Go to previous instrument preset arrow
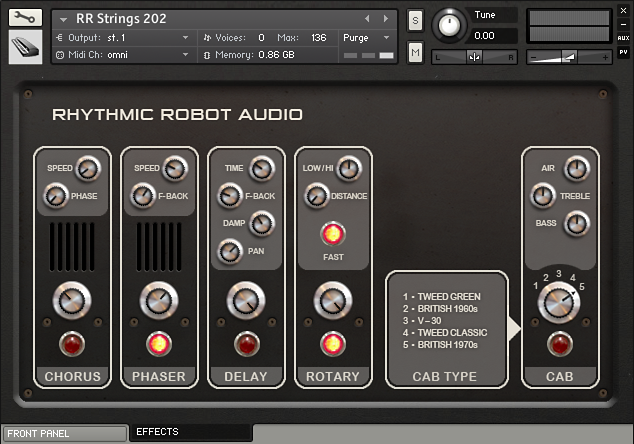This screenshot has width=634, height=444. (x=367, y=19)
